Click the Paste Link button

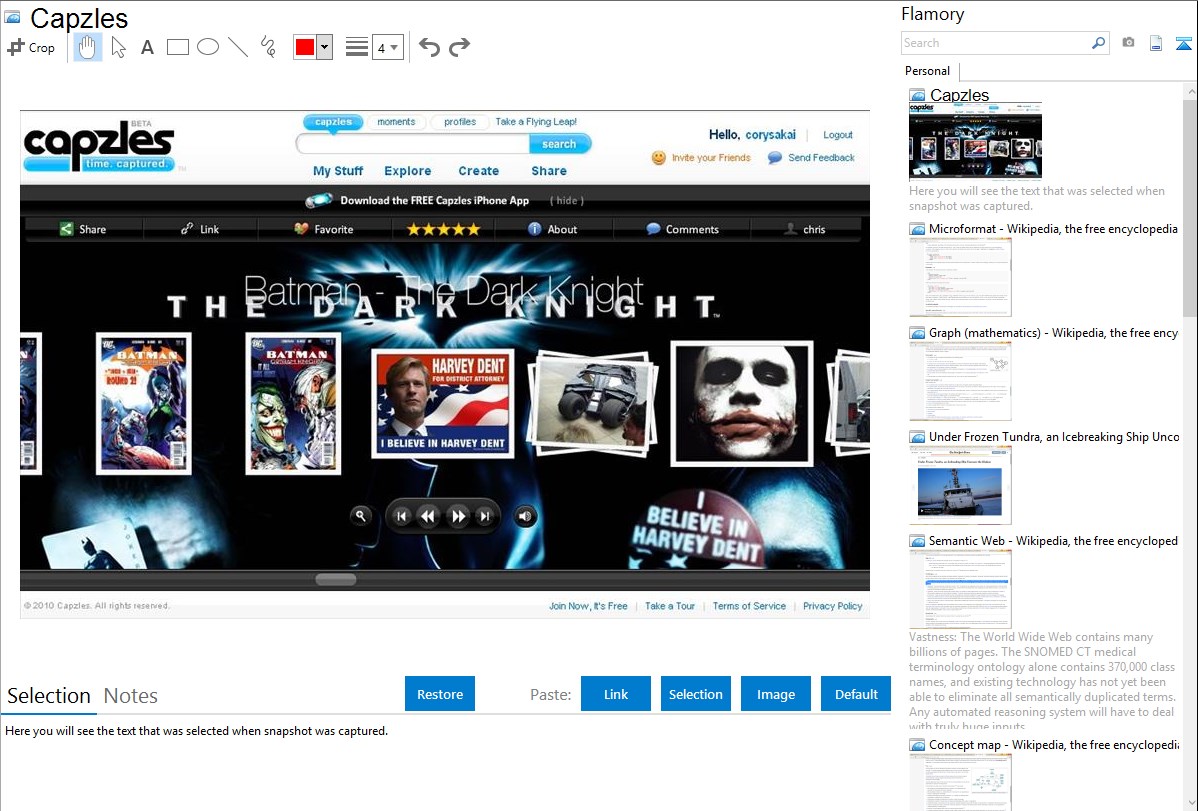coord(616,694)
